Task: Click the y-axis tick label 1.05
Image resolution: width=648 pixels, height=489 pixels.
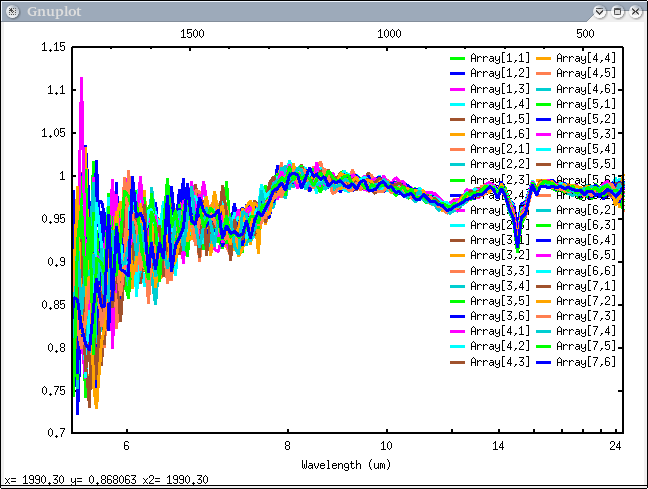Action: click(53, 133)
